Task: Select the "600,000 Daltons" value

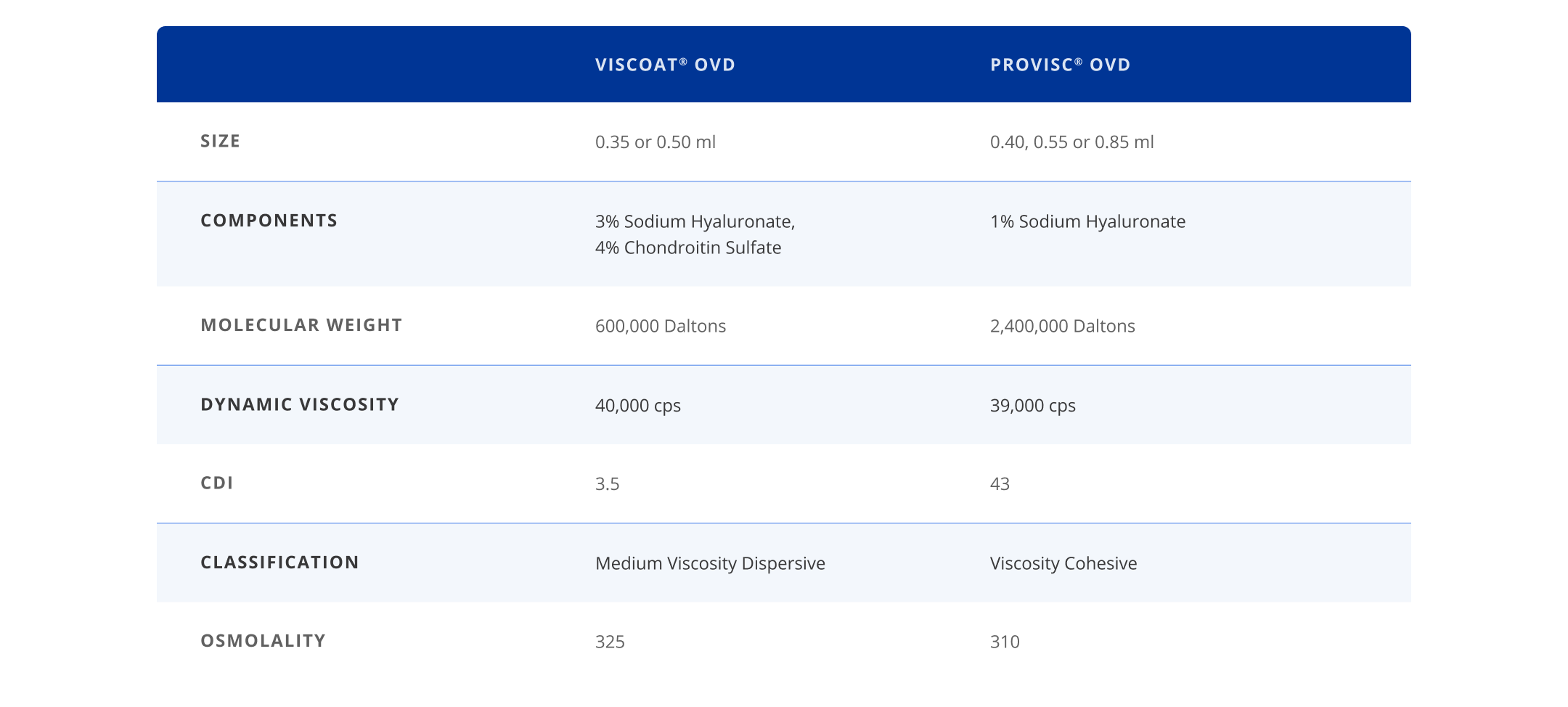Action: [x=660, y=326]
